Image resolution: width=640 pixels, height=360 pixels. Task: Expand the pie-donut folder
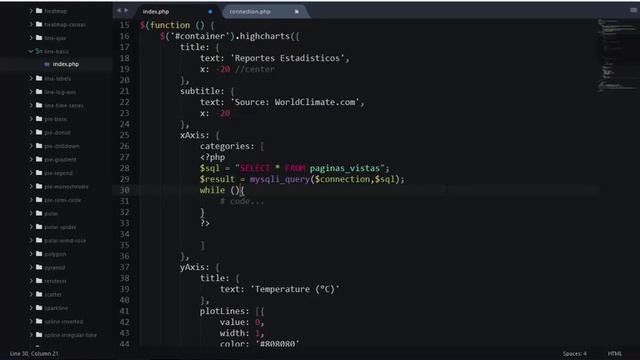pyautogui.click(x=31, y=132)
